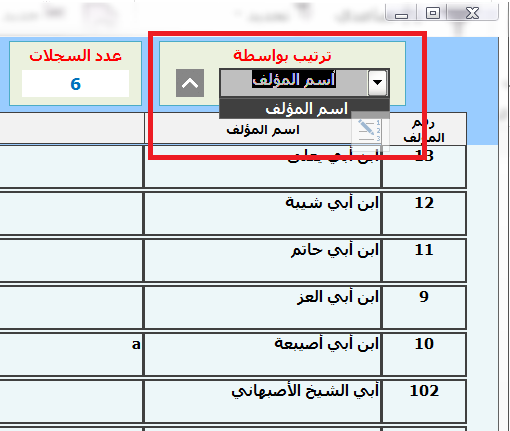Screen dimensions: 510x431
Task: Click the sort field combo box text 'أسم المؤلف'
Action: (294, 80)
